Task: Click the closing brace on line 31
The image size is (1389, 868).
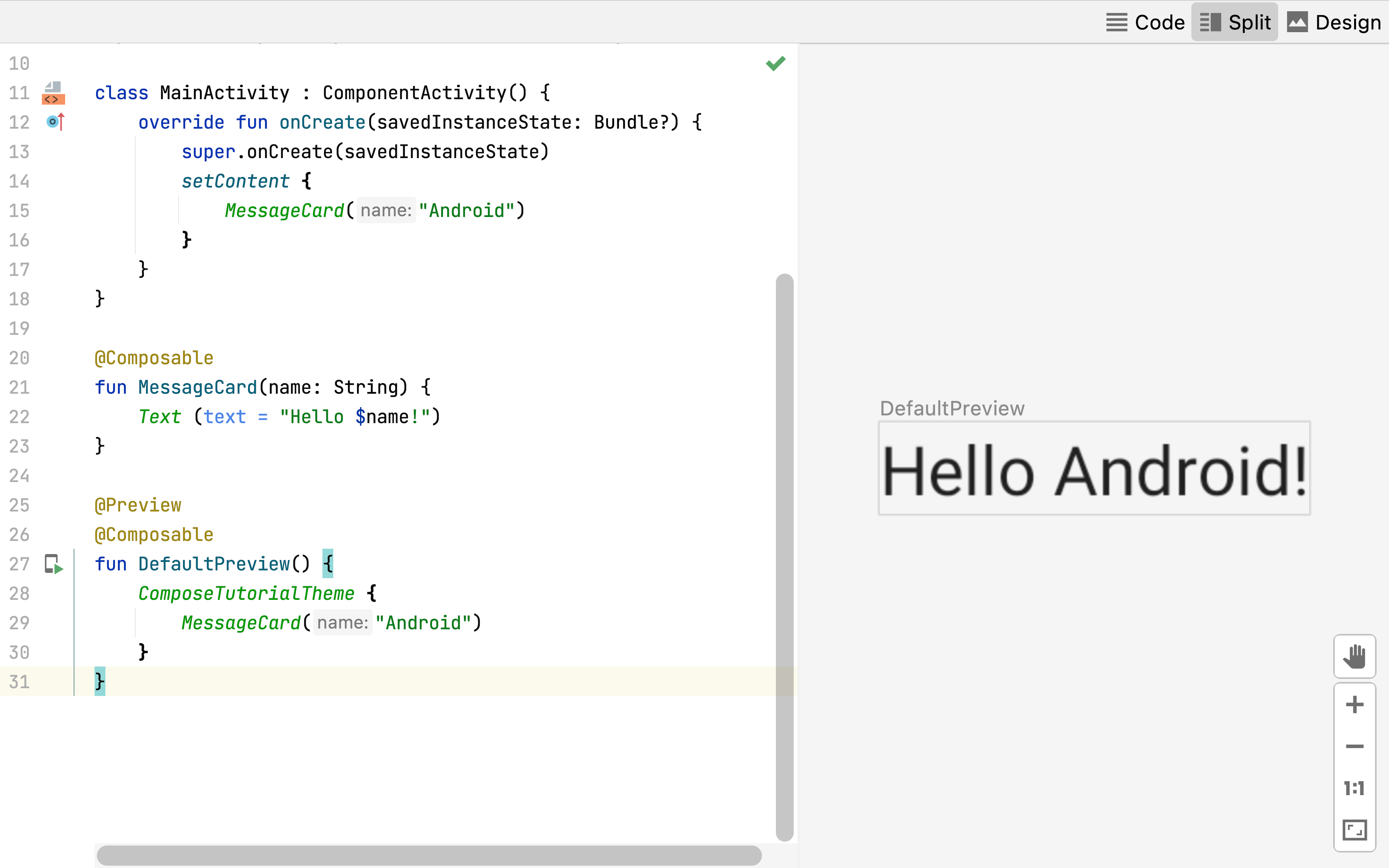Action: [100, 682]
